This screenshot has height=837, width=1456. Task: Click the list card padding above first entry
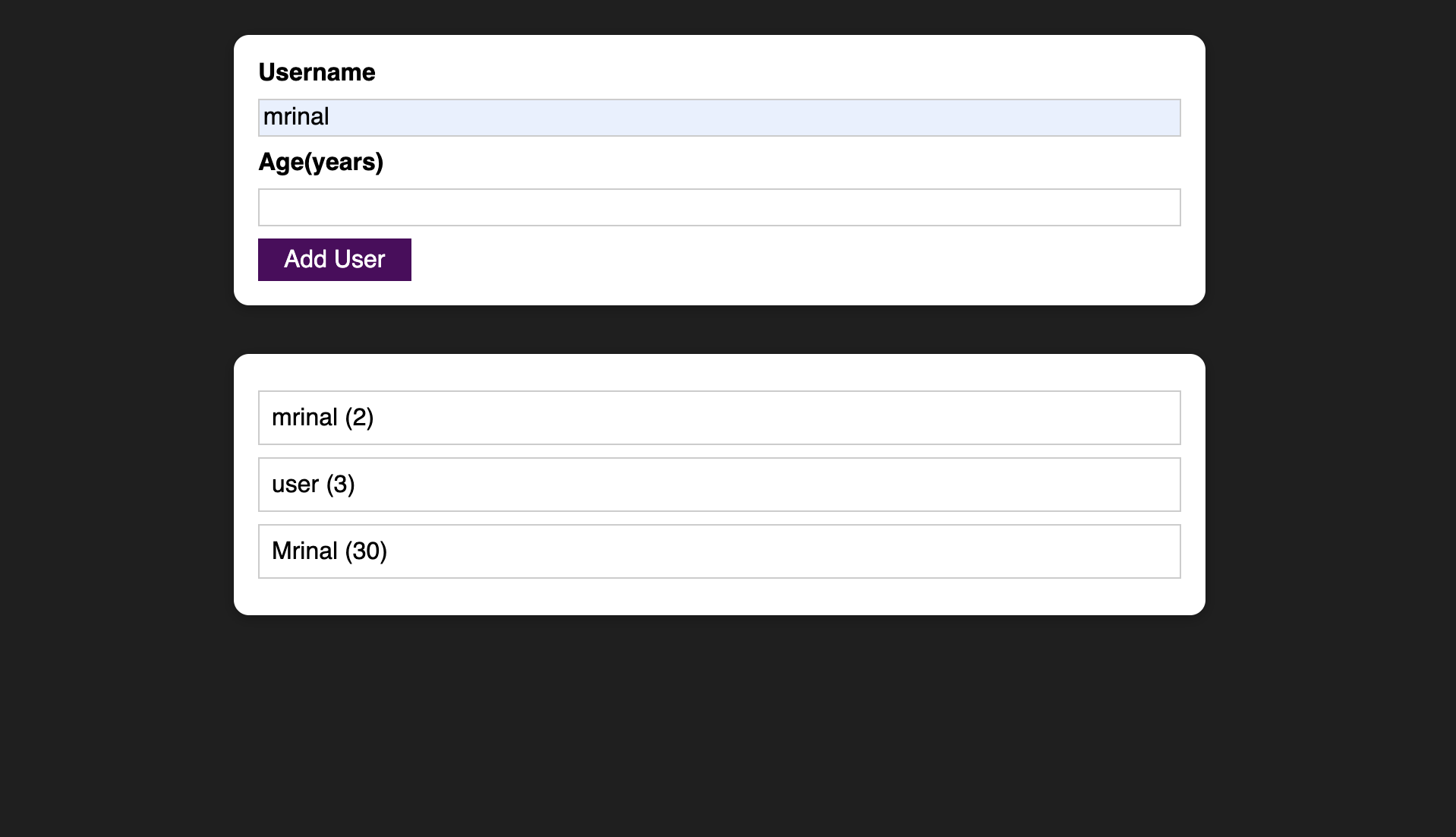(x=719, y=372)
